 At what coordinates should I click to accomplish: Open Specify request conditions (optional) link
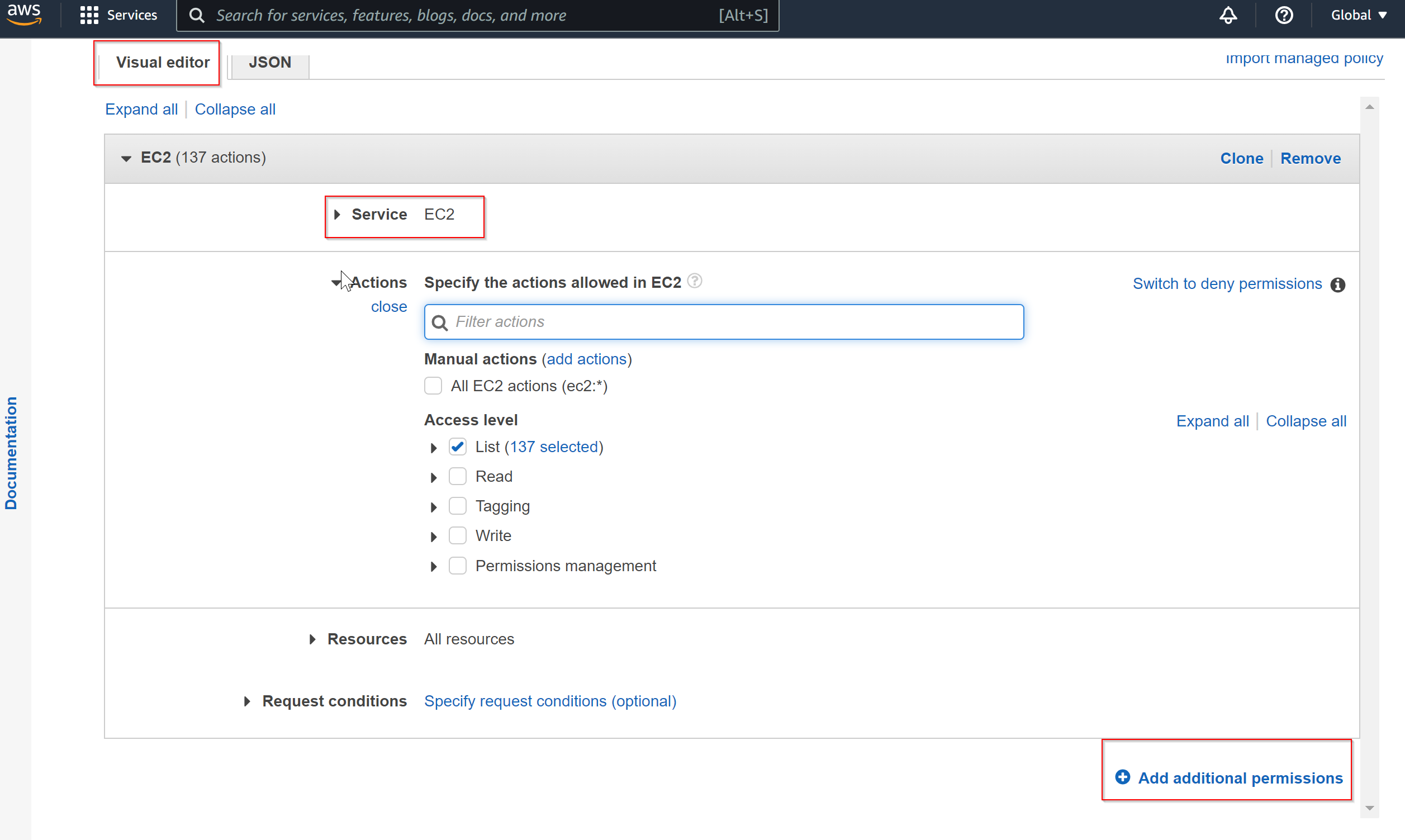point(550,701)
